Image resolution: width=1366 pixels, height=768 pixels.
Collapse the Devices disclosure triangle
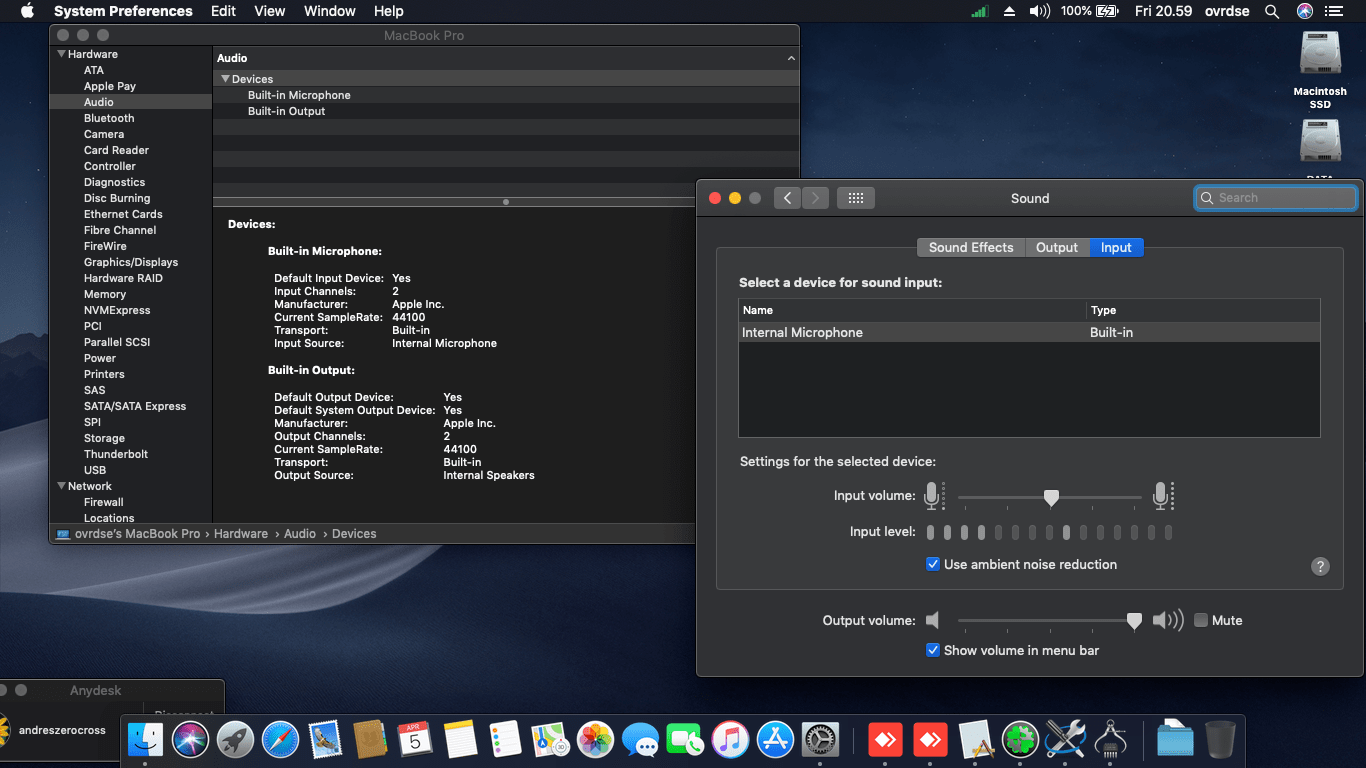(226, 79)
